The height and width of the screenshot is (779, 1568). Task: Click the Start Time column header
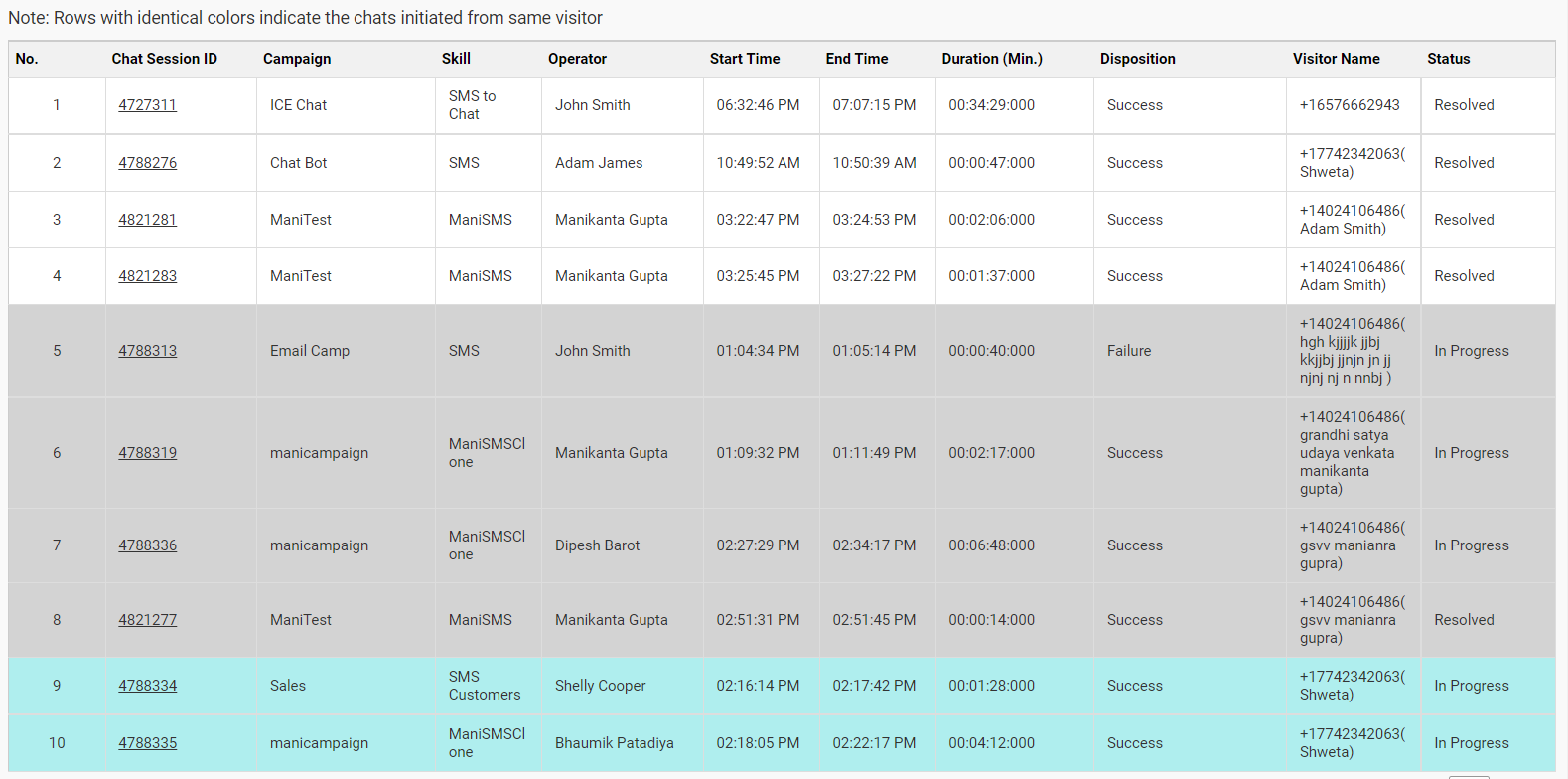pyautogui.click(x=745, y=59)
